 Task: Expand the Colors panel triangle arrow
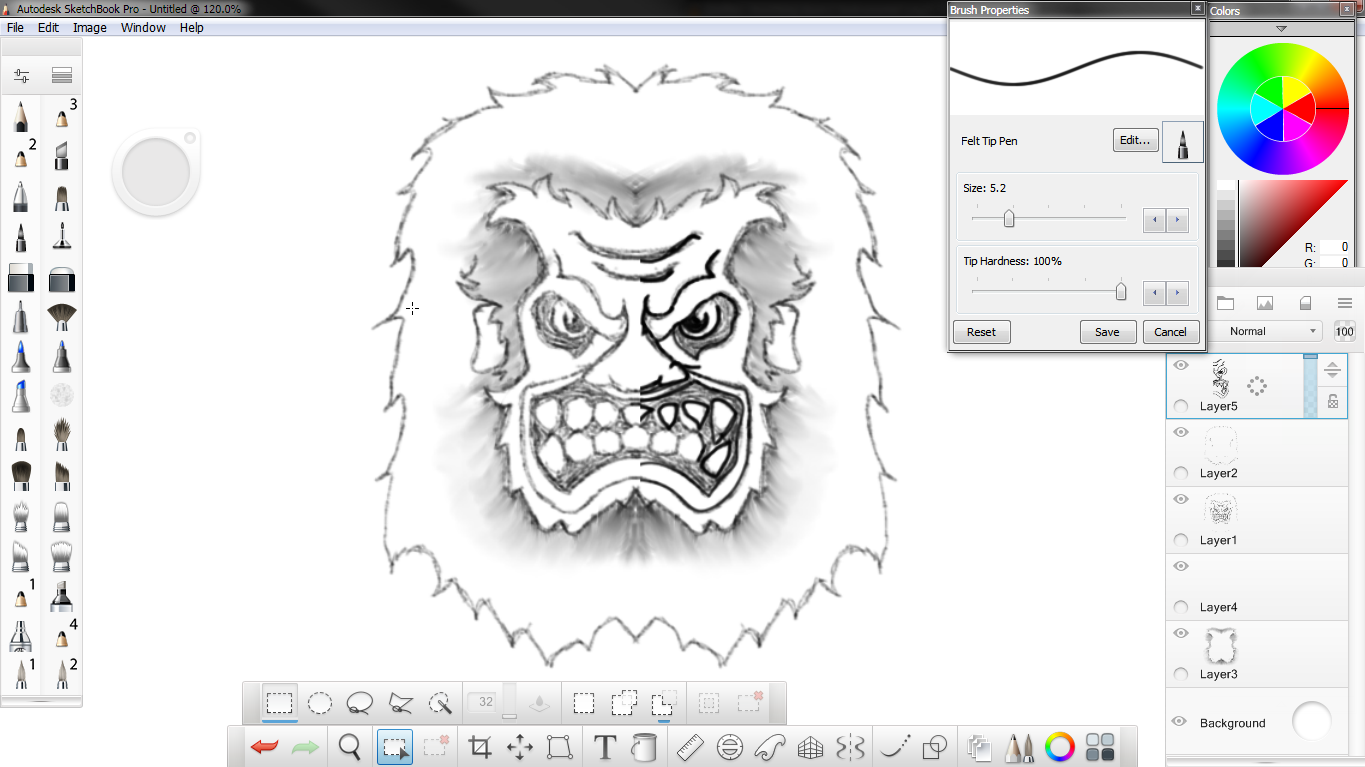tap(1281, 29)
